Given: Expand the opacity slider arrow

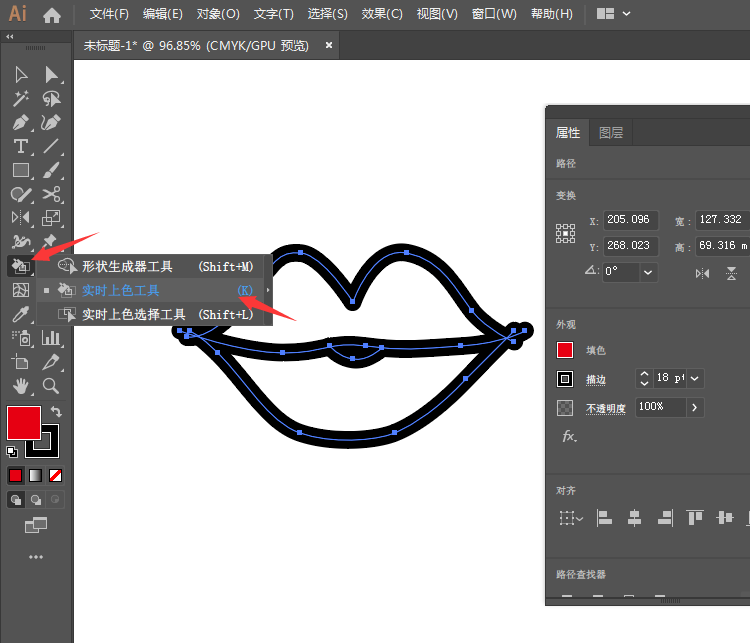Looking at the screenshot, I should pyautogui.click(x=695, y=408).
